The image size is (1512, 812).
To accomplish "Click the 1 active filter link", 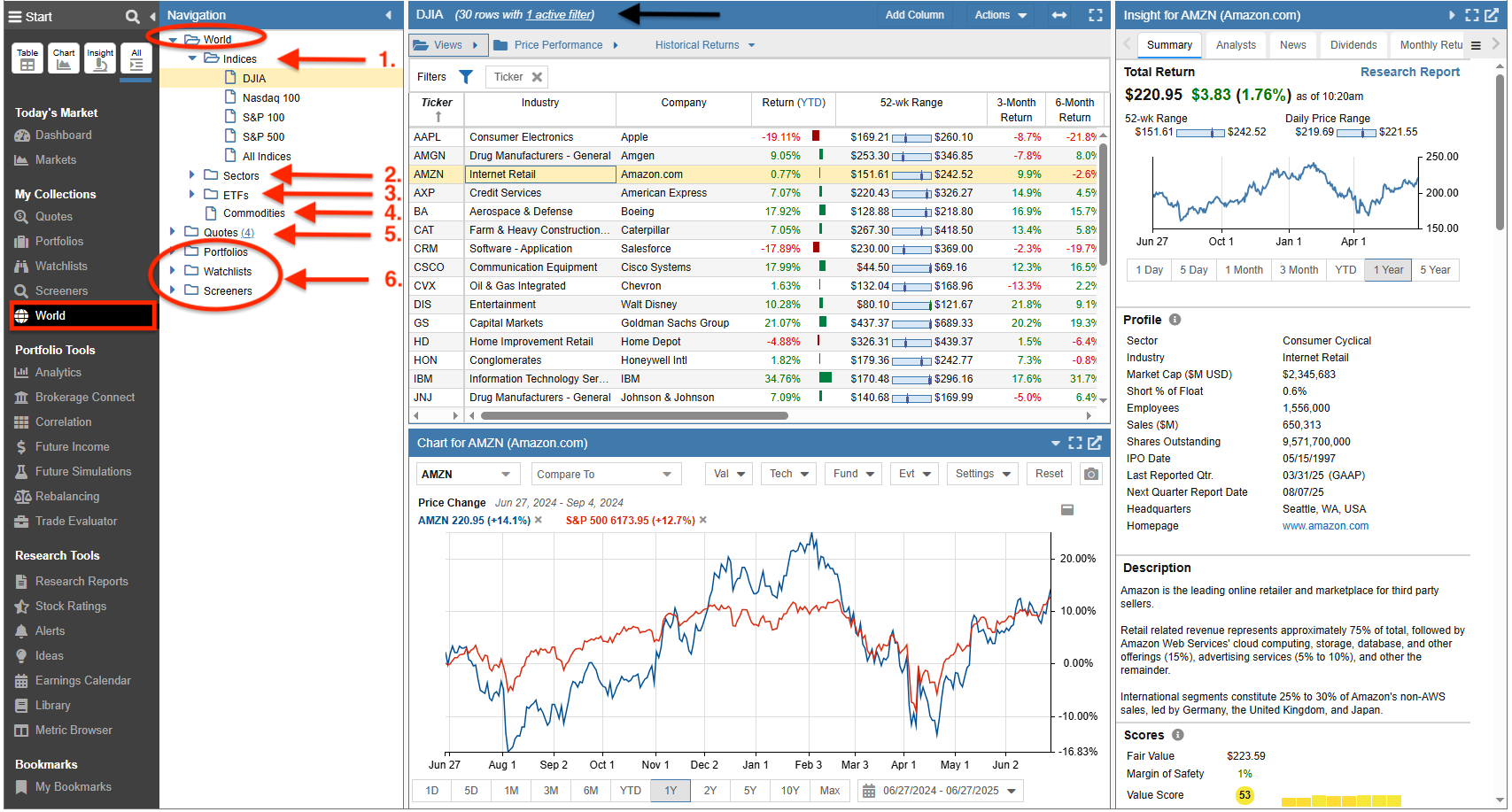I will click(559, 15).
